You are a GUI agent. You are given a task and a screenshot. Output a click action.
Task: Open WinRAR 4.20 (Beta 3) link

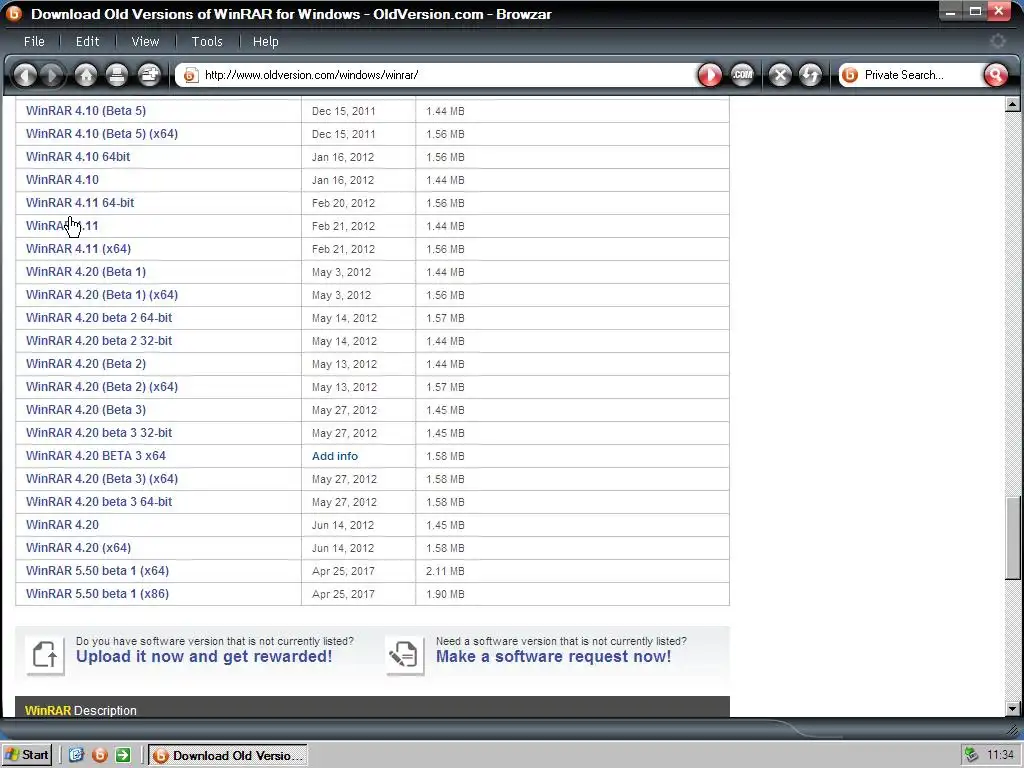(x=86, y=410)
